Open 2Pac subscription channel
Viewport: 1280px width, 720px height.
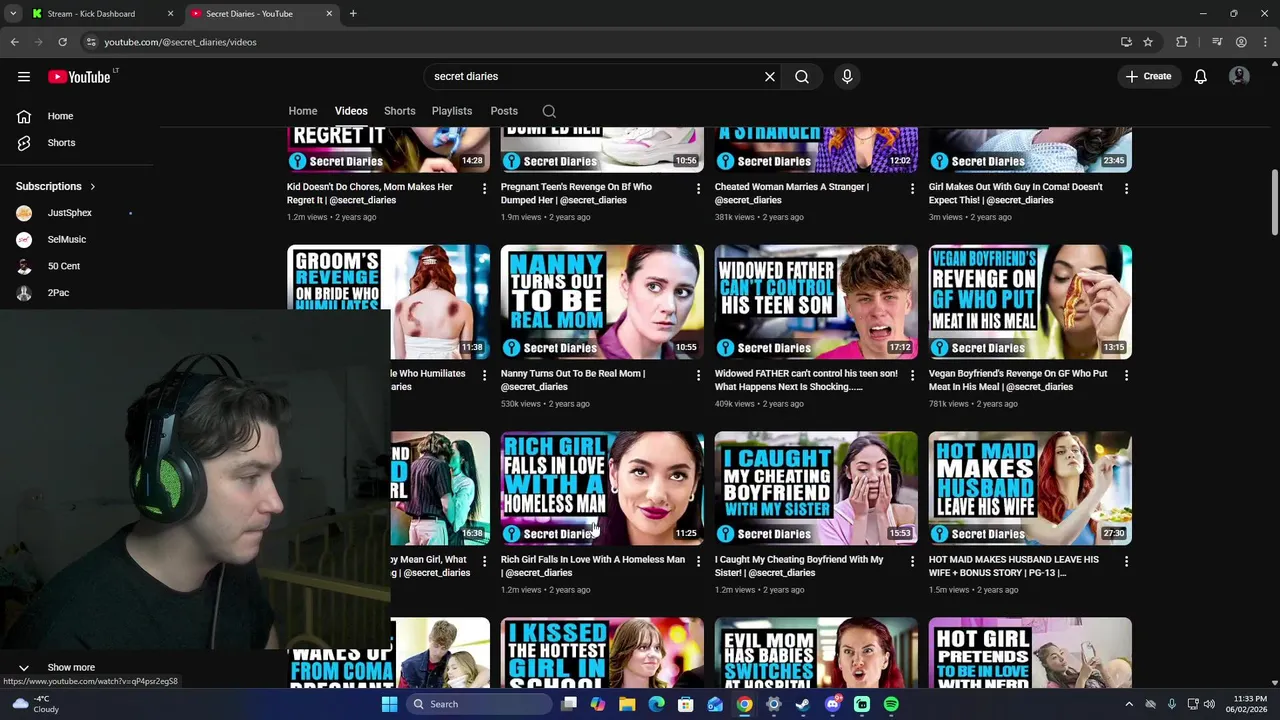point(58,293)
